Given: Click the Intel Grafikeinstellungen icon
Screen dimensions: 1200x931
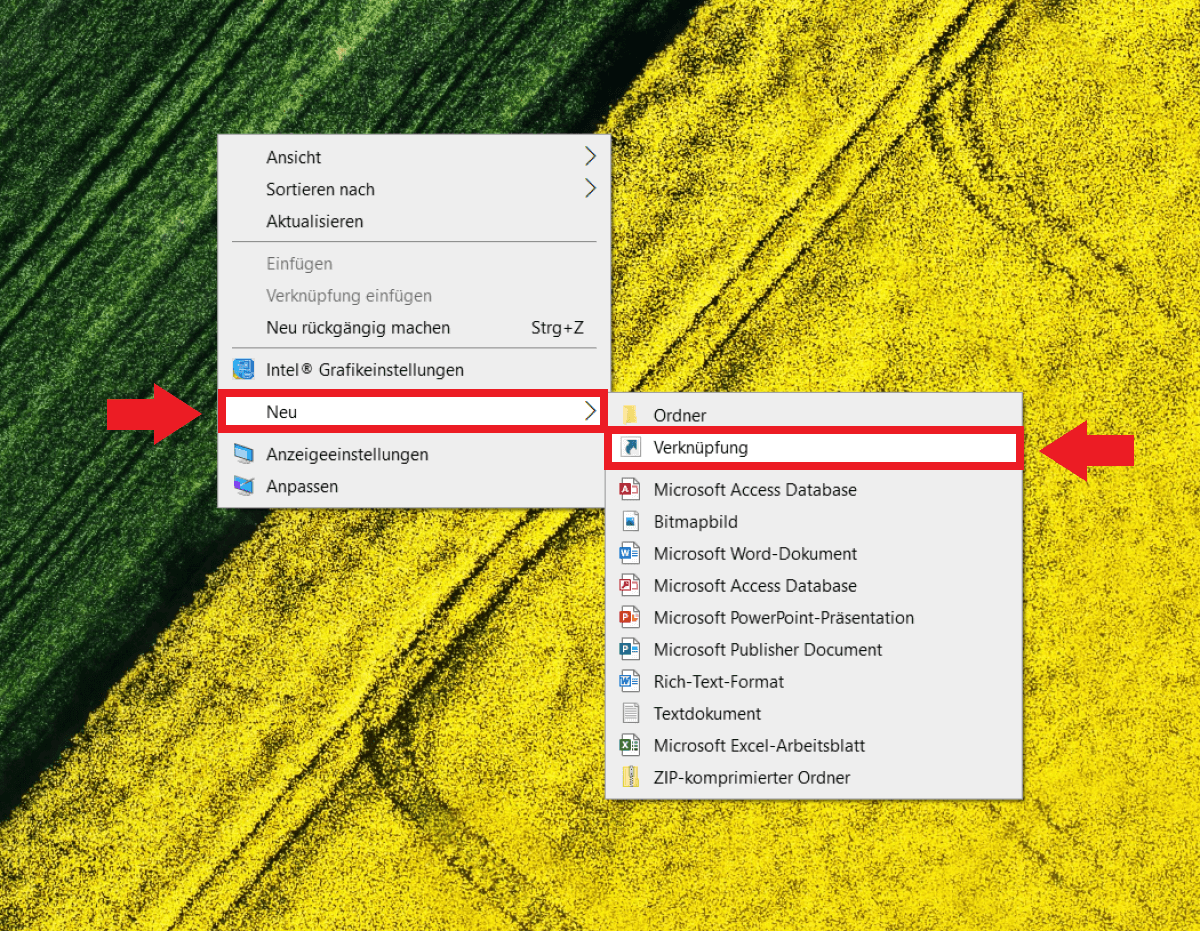Looking at the screenshot, I should (x=243, y=370).
